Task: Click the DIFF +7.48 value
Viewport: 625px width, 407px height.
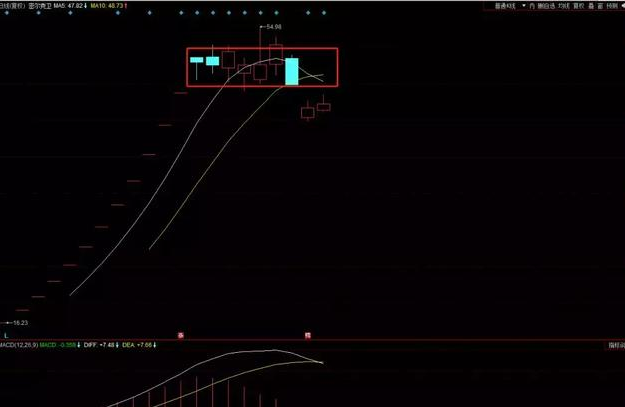Action: pyautogui.click(x=101, y=345)
